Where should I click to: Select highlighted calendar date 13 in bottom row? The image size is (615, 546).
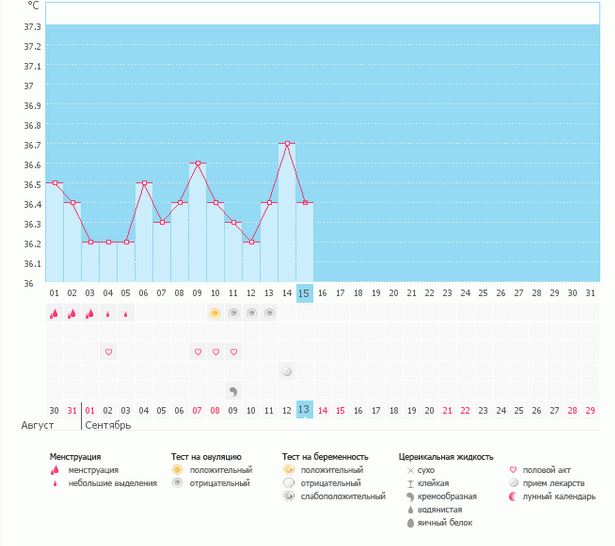click(305, 410)
